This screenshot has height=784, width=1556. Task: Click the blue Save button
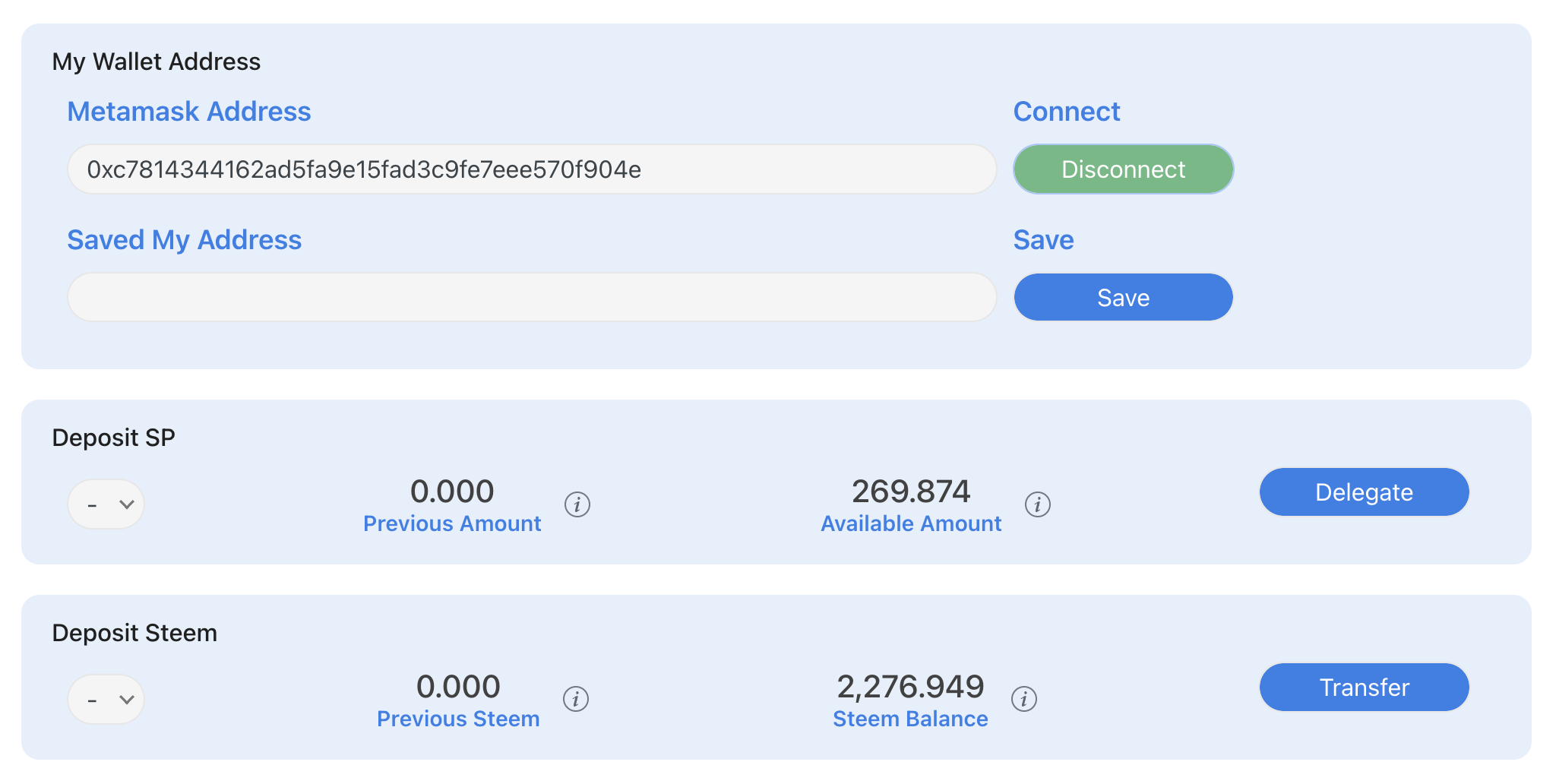[1123, 298]
